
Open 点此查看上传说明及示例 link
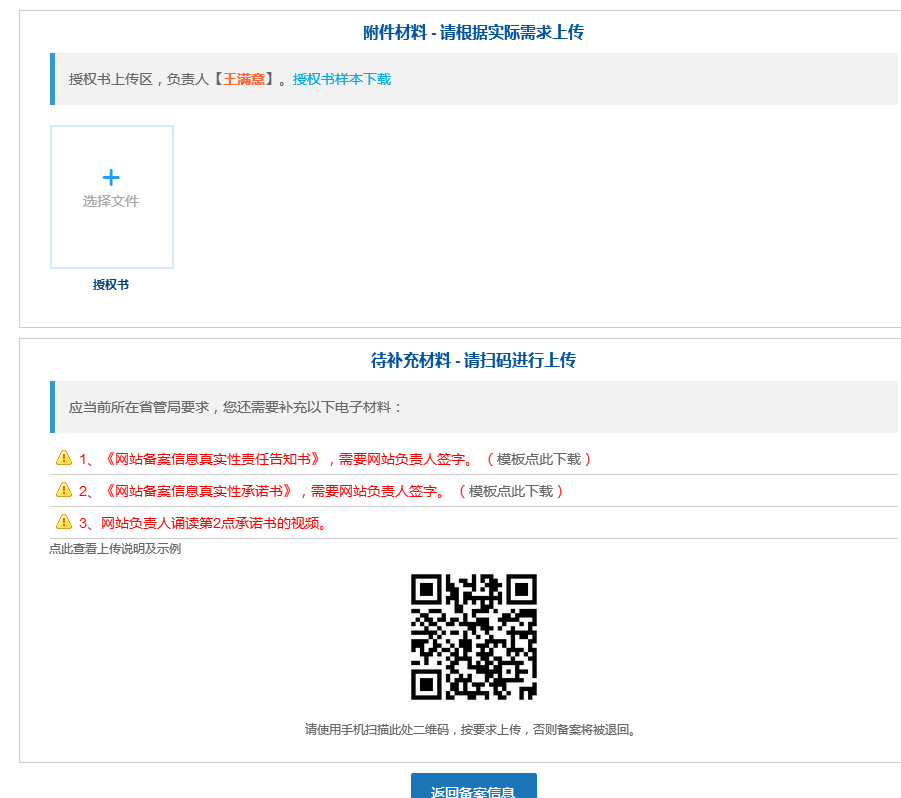[115, 548]
